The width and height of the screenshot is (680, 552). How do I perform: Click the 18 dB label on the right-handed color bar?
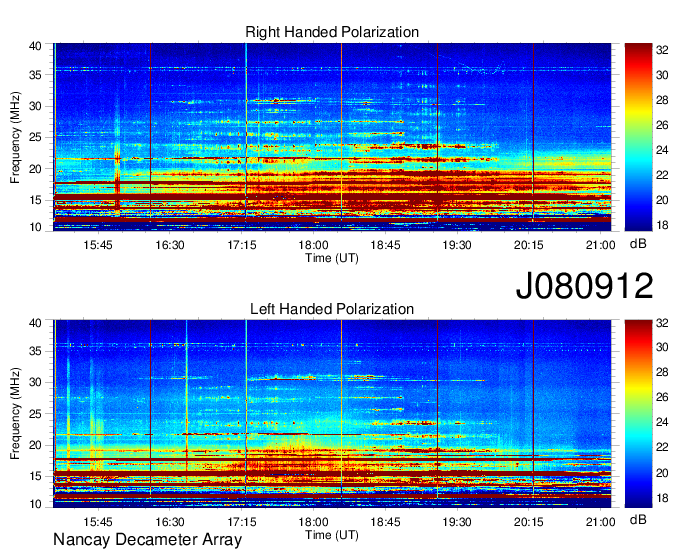coord(662,225)
